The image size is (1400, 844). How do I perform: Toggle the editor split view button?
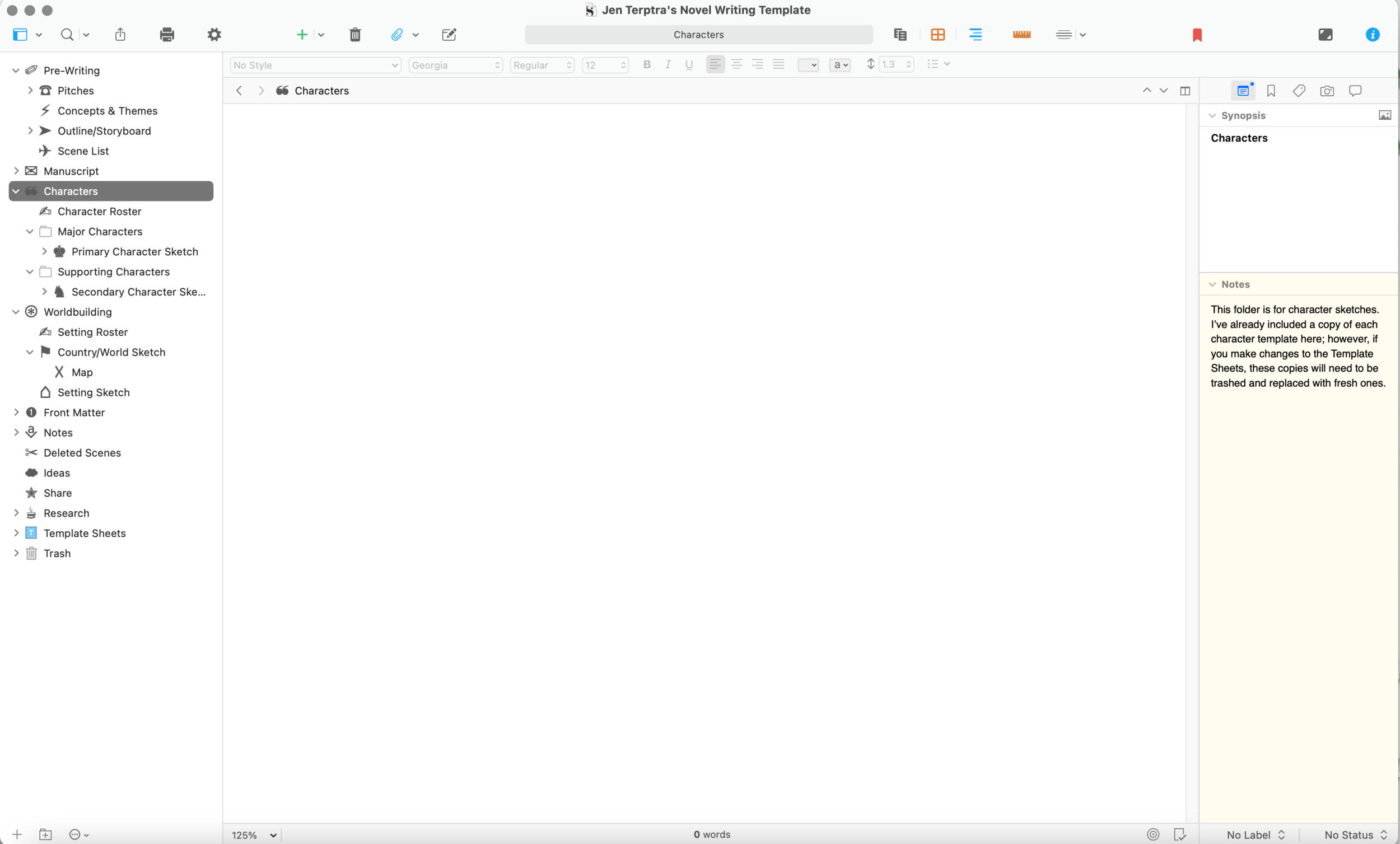(1184, 91)
